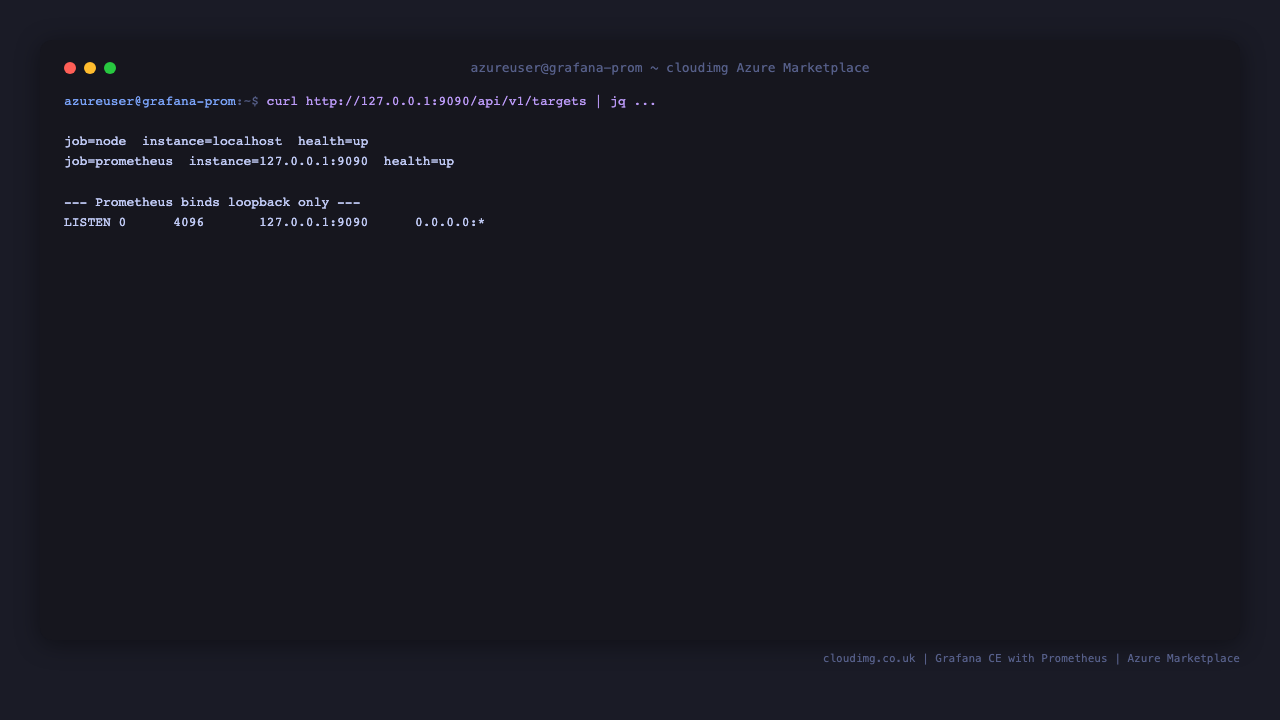Click the heading 'Prometheus binds loopback only'
Image resolution: width=1280 pixels, height=720 pixels.
[x=212, y=202]
